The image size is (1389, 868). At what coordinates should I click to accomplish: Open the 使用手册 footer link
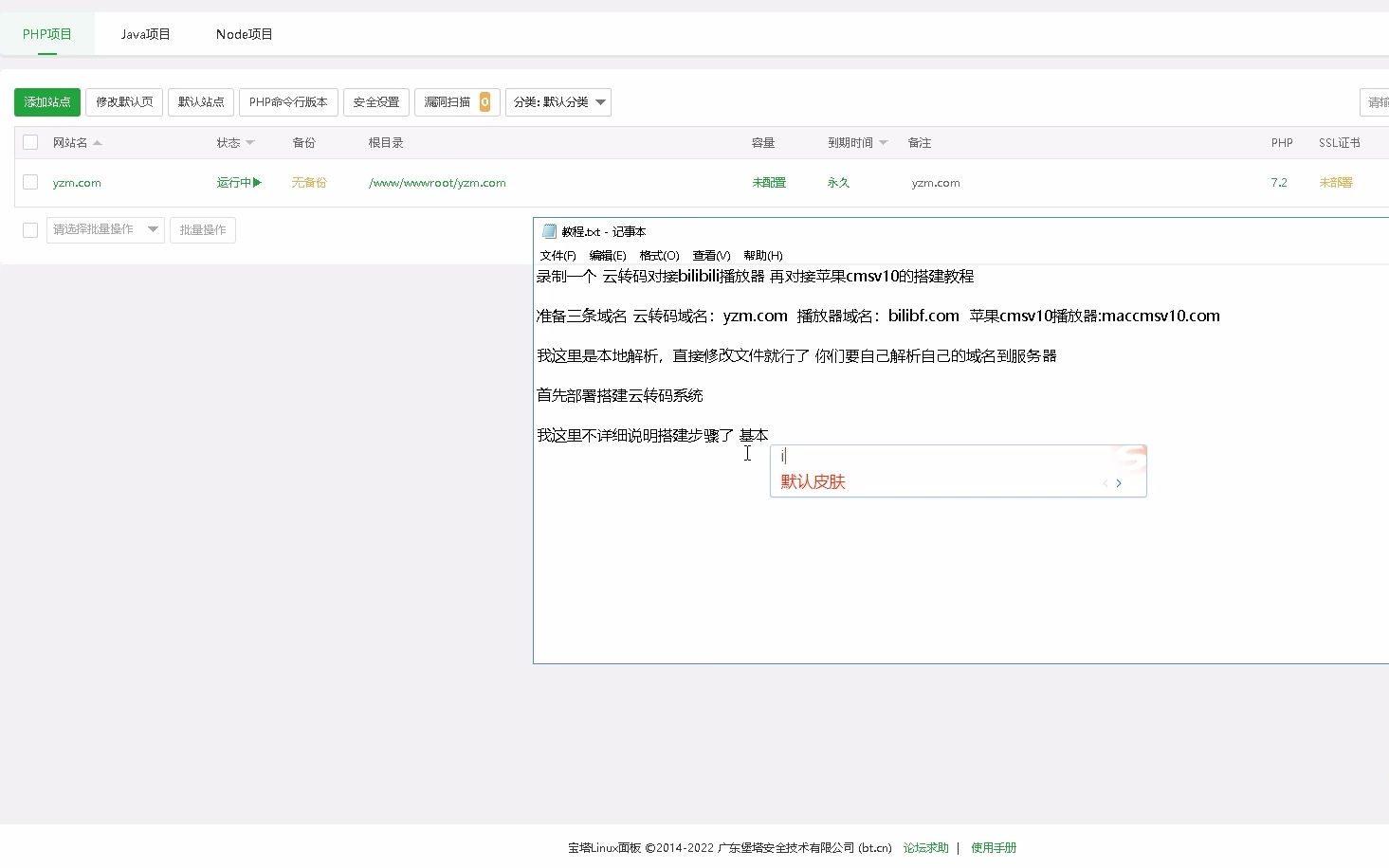pyautogui.click(x=994, y=848)
